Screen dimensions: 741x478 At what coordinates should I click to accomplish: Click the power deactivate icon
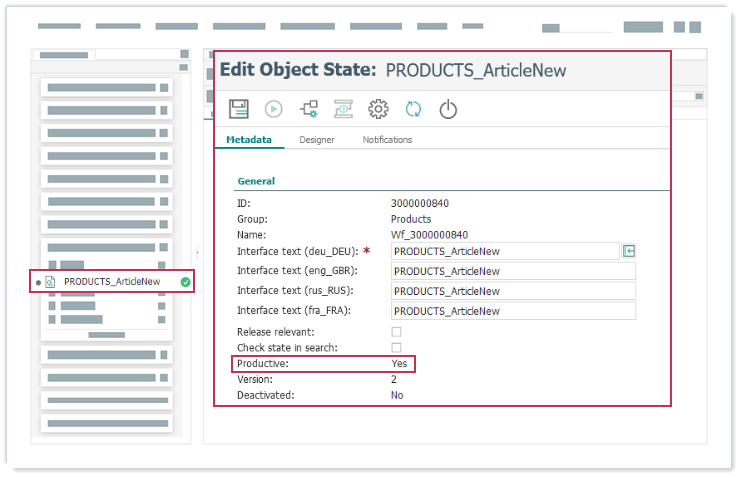[448, 109]
